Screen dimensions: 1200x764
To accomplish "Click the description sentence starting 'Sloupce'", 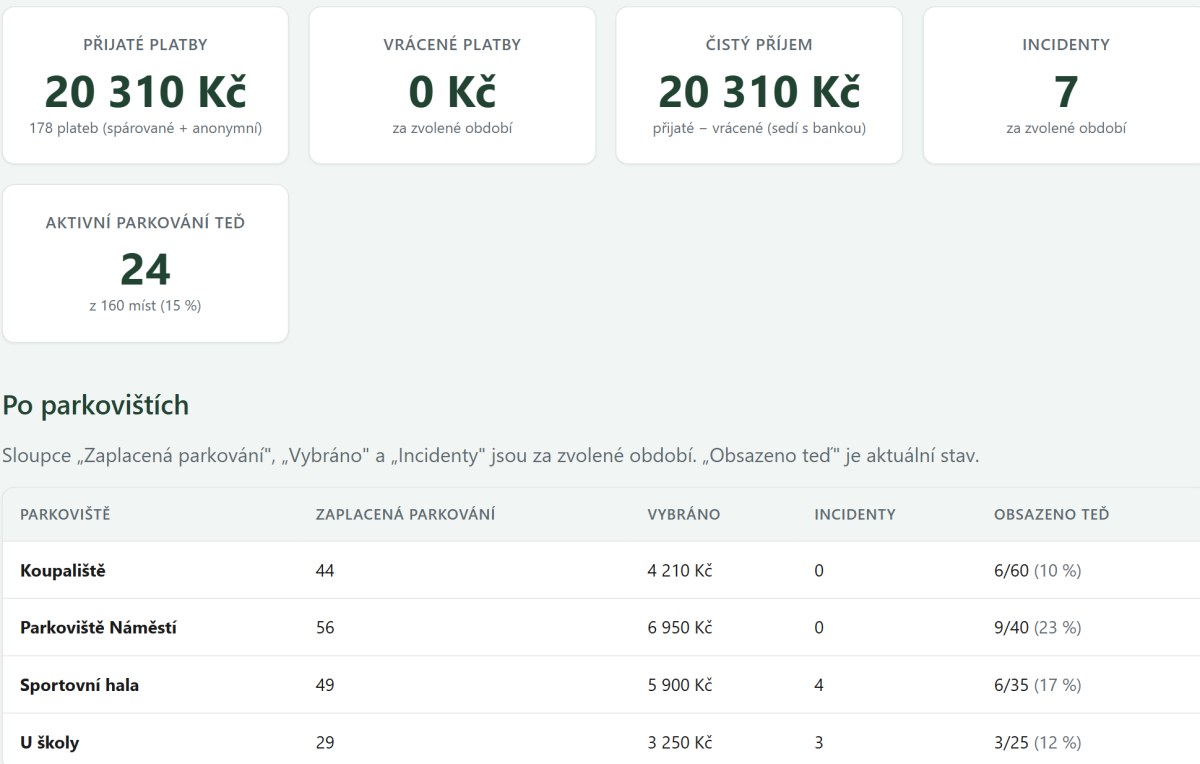I will coord(491,456).
